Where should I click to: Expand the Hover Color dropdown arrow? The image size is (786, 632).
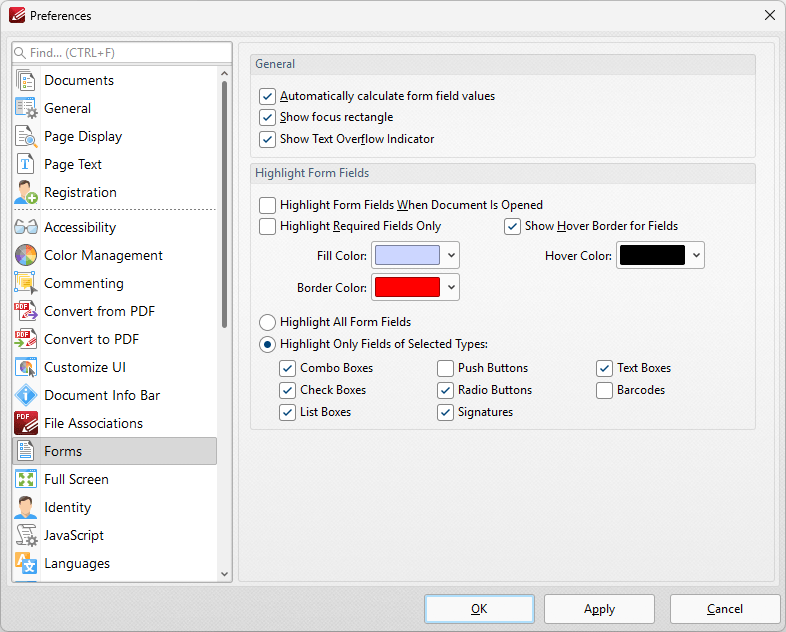696,255
